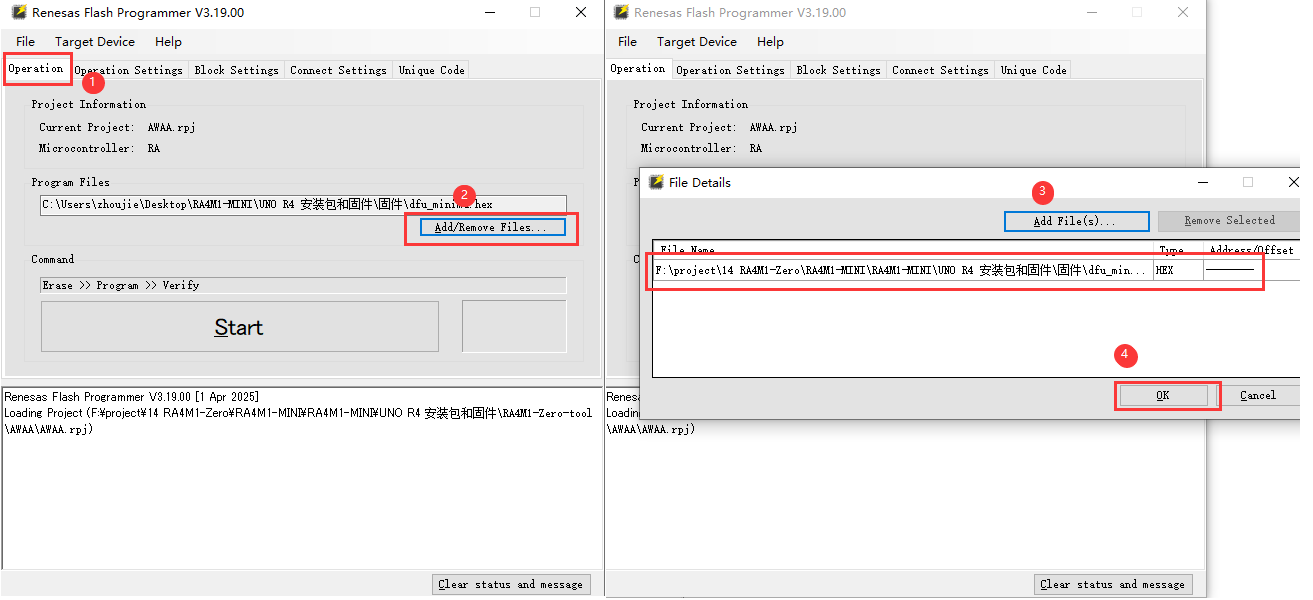1313x600 pixels.
Task: Click Remove Selected button in File Details
Action: pos(1229,221)
